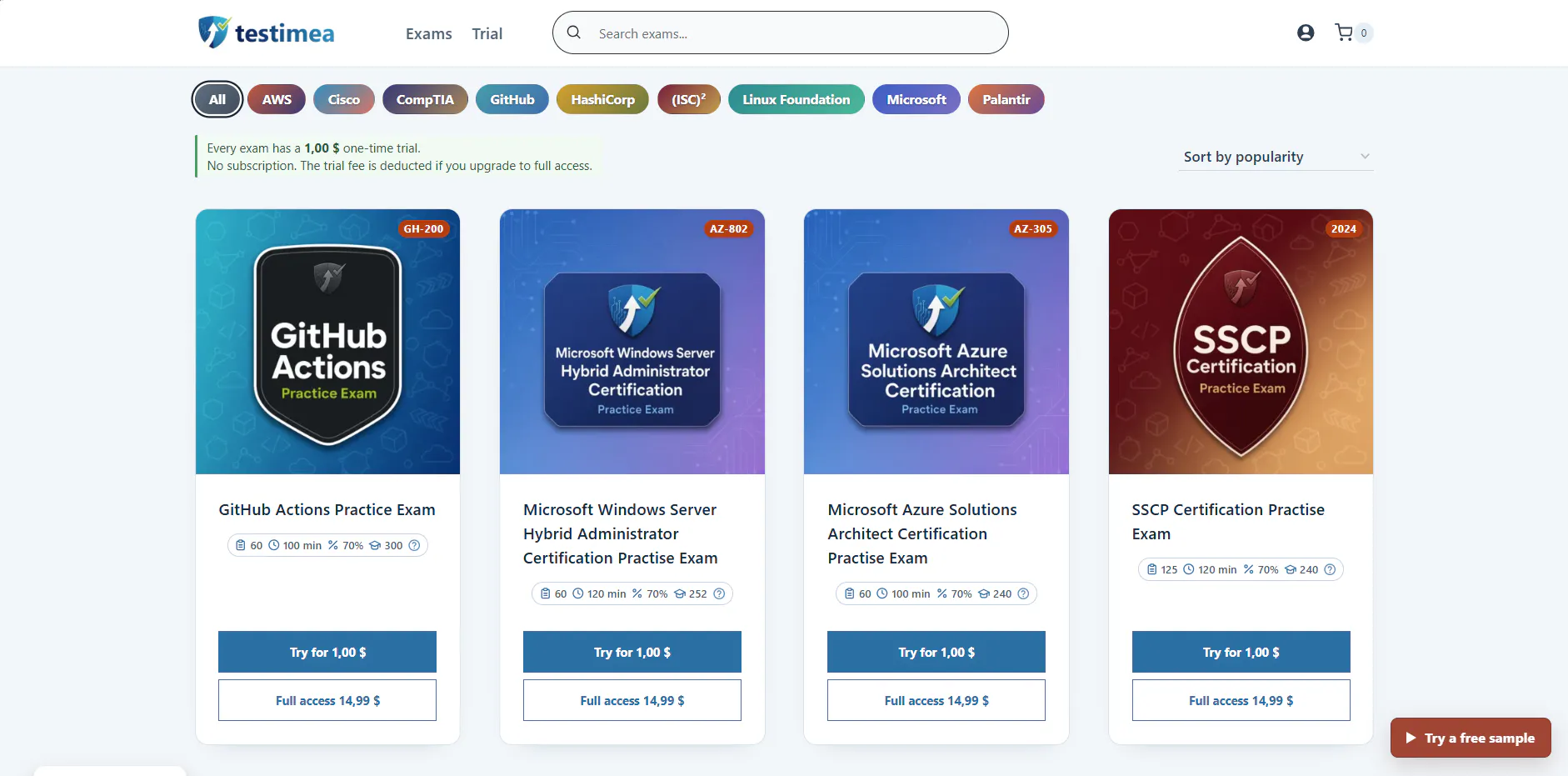Open help icon on Azure Solutions stats

1023,593
